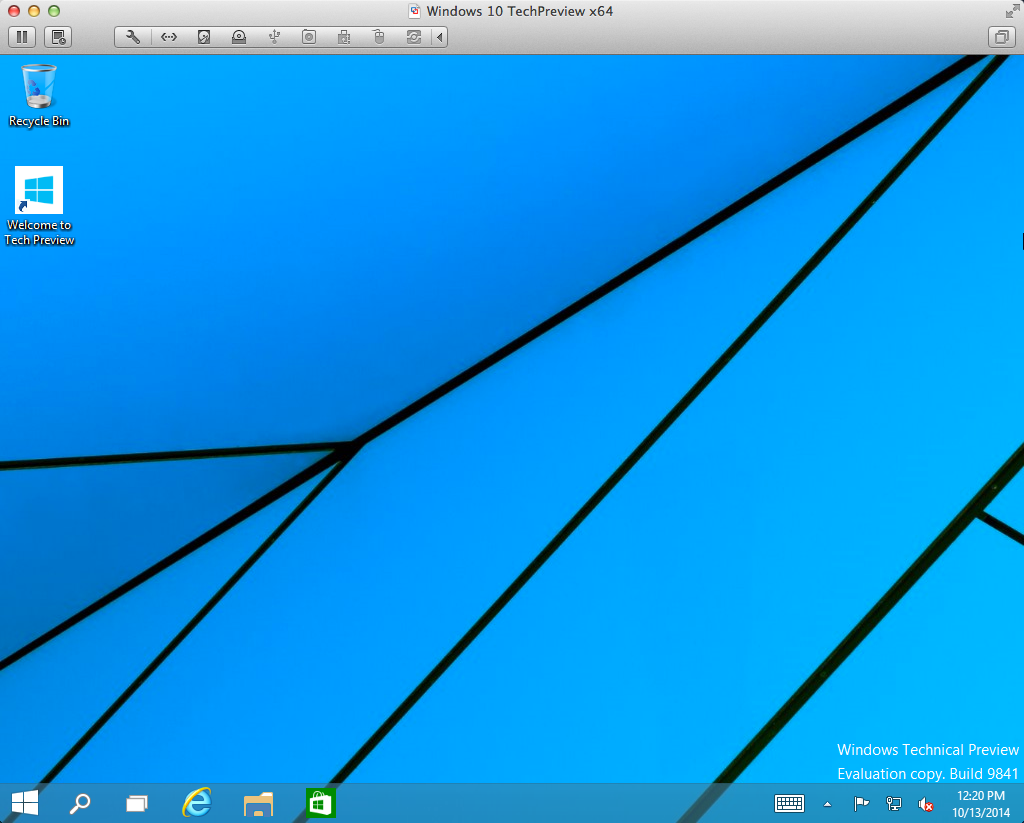Open Action Center flag icon
This screenshot has width=1024, height=823.
point(861,803)
